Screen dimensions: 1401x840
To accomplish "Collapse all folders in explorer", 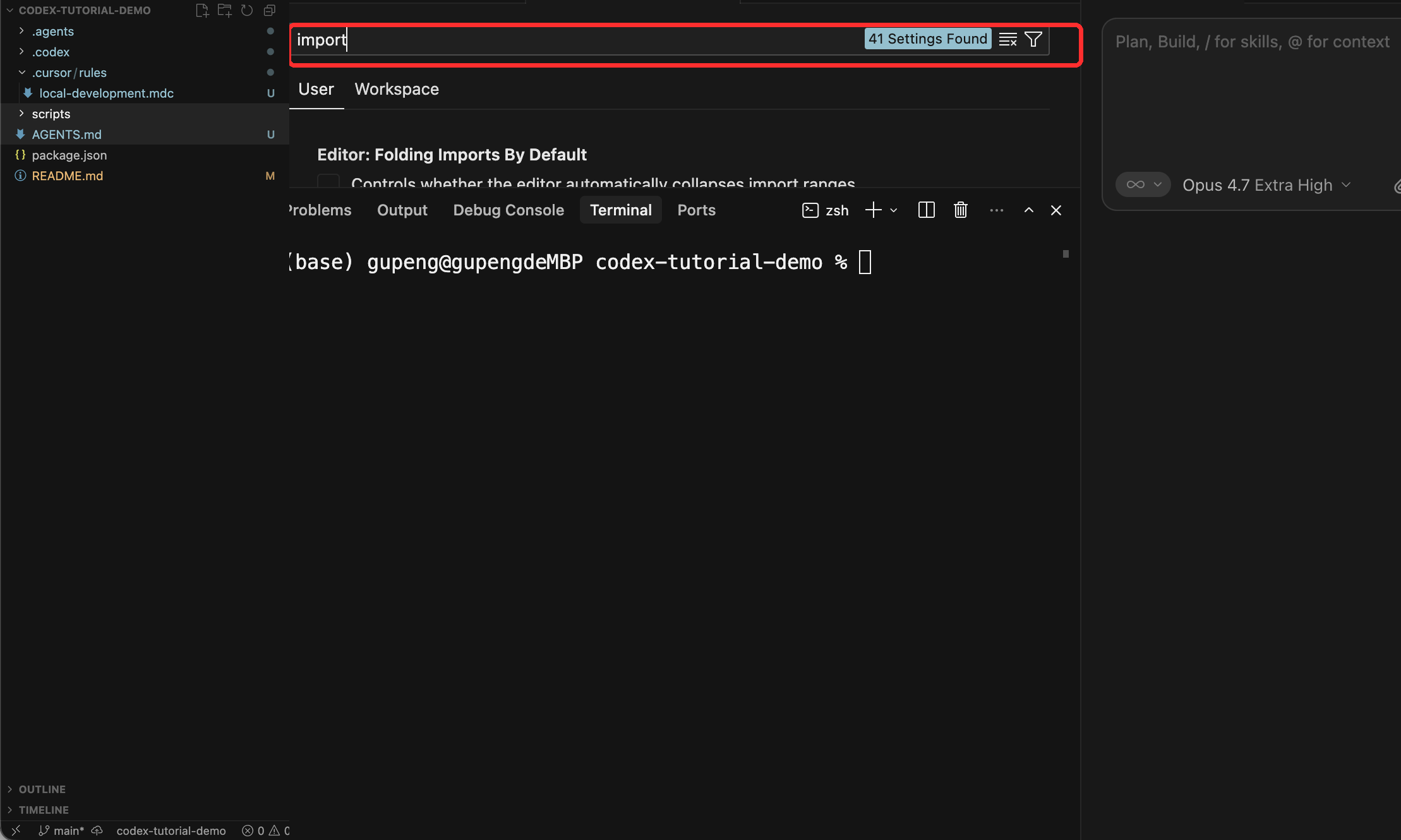I will tap(270, 10).
